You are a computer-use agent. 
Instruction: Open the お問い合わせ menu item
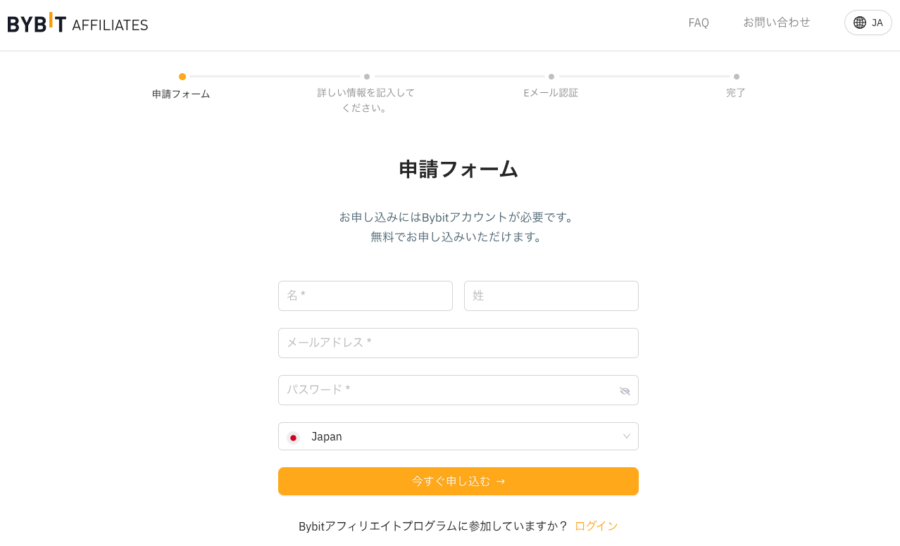point(776,22)
